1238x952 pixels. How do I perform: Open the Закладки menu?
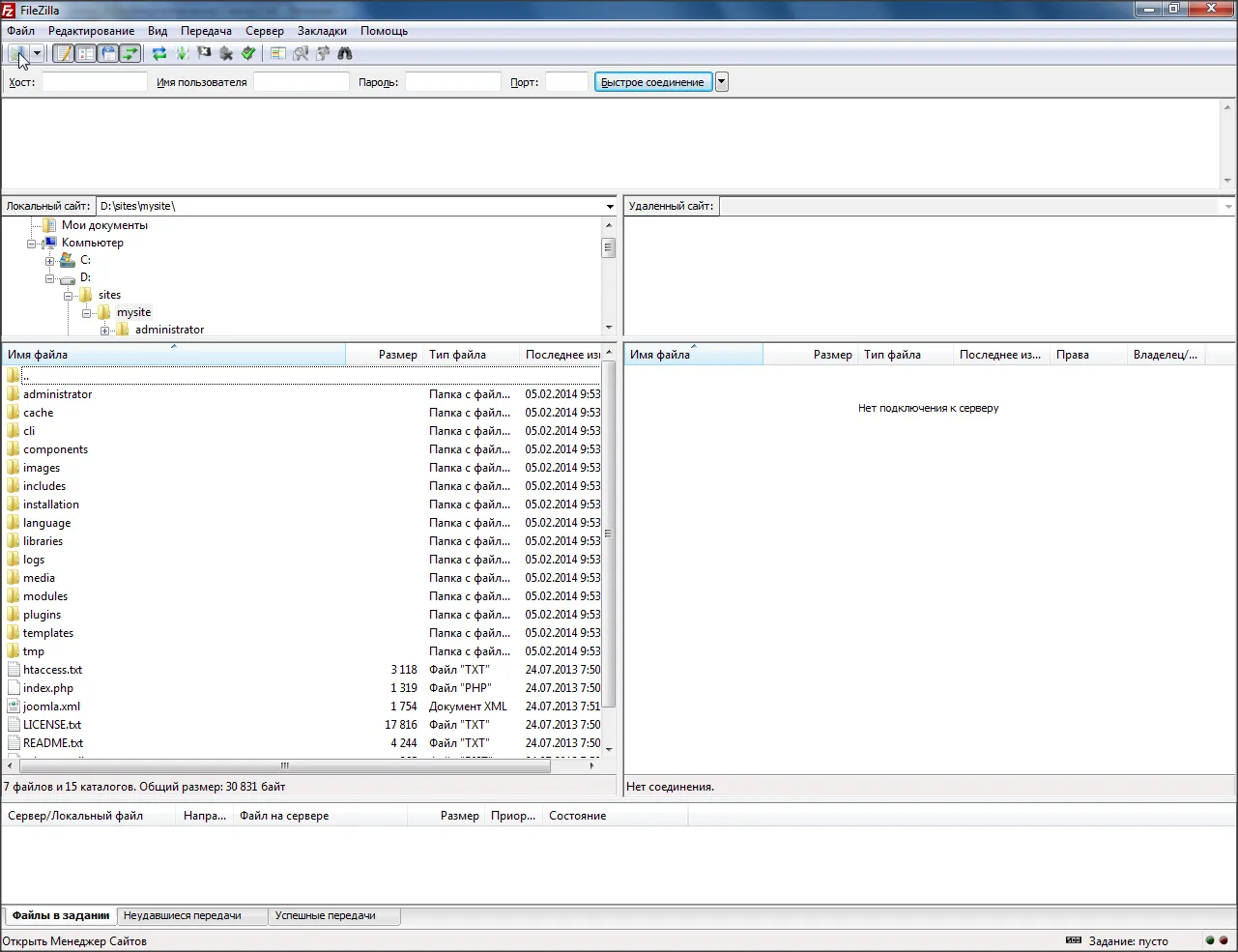(322, 31)
